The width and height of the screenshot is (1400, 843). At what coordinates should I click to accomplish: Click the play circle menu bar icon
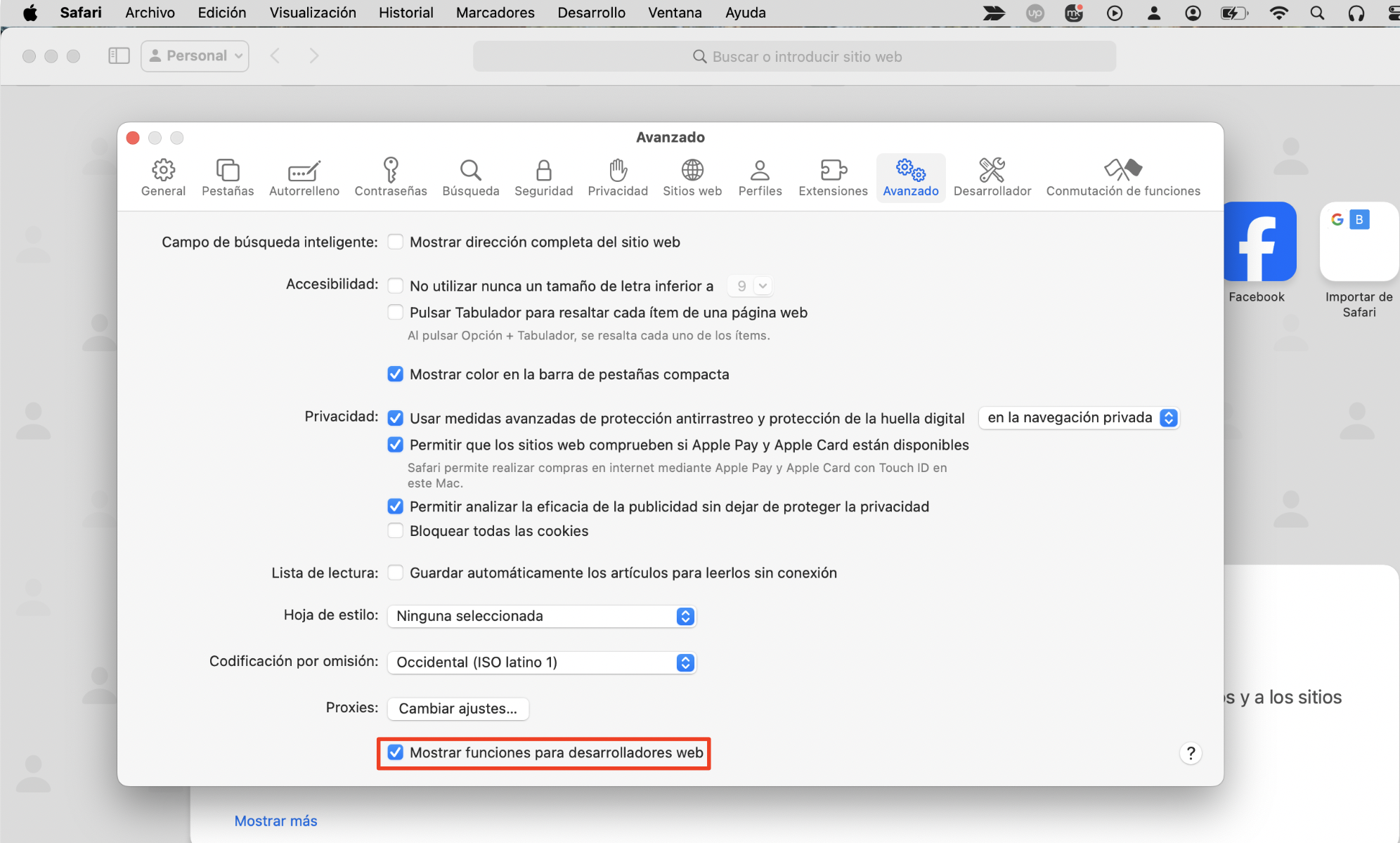pyautogui.click(x=1115, y=13)
